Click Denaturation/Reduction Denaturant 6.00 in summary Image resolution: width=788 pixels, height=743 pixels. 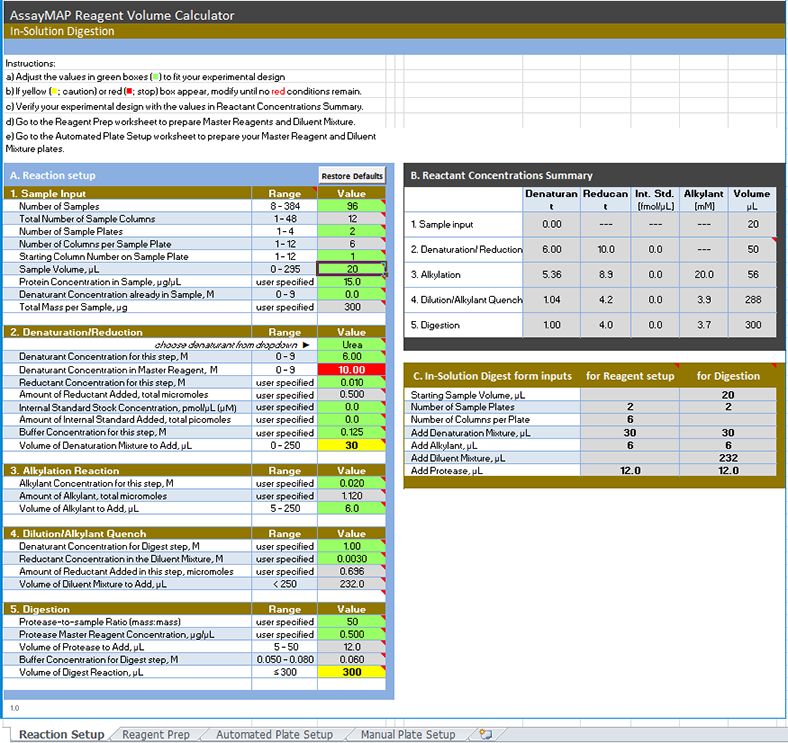coord(551,249)
